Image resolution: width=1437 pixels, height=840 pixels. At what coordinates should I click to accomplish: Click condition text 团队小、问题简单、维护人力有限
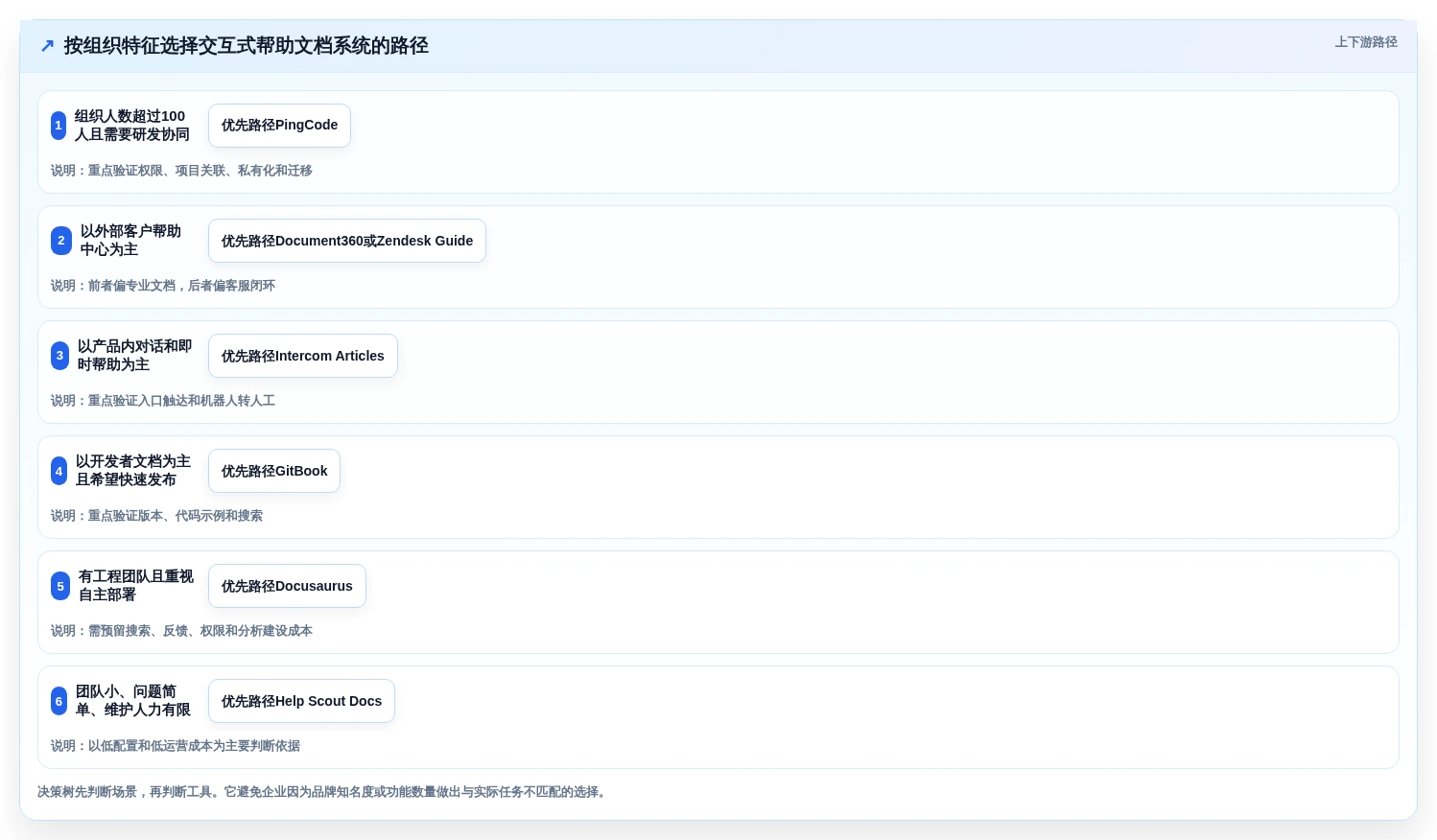pos(133,701)
